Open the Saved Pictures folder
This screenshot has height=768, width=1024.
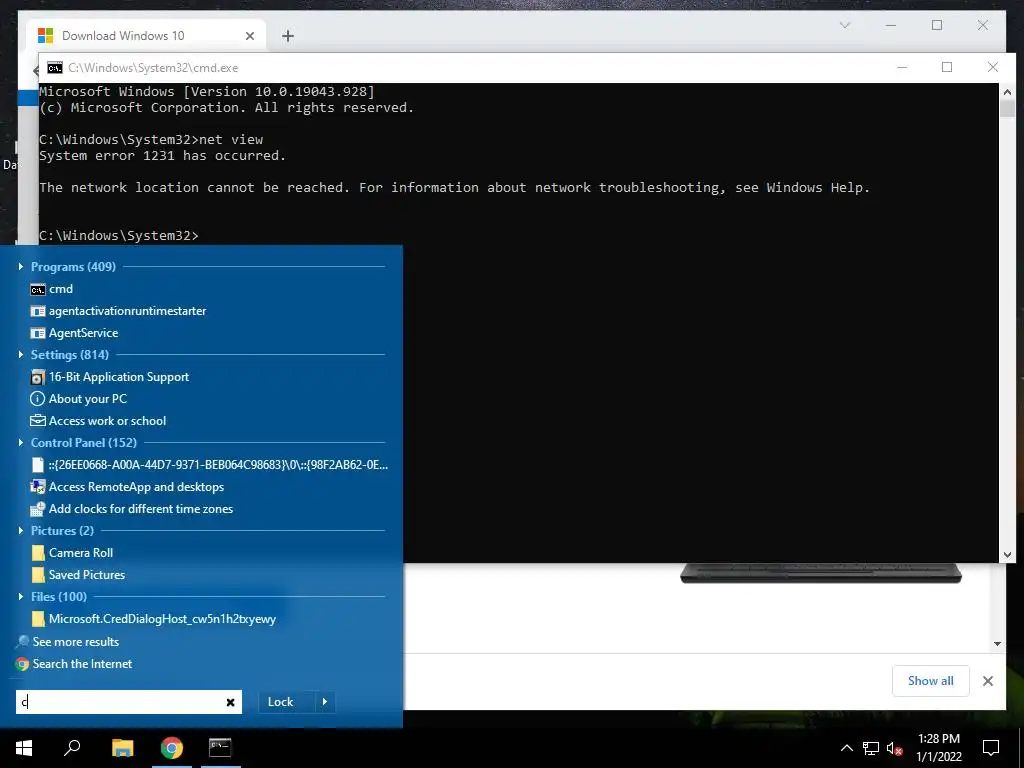(78, 575)
